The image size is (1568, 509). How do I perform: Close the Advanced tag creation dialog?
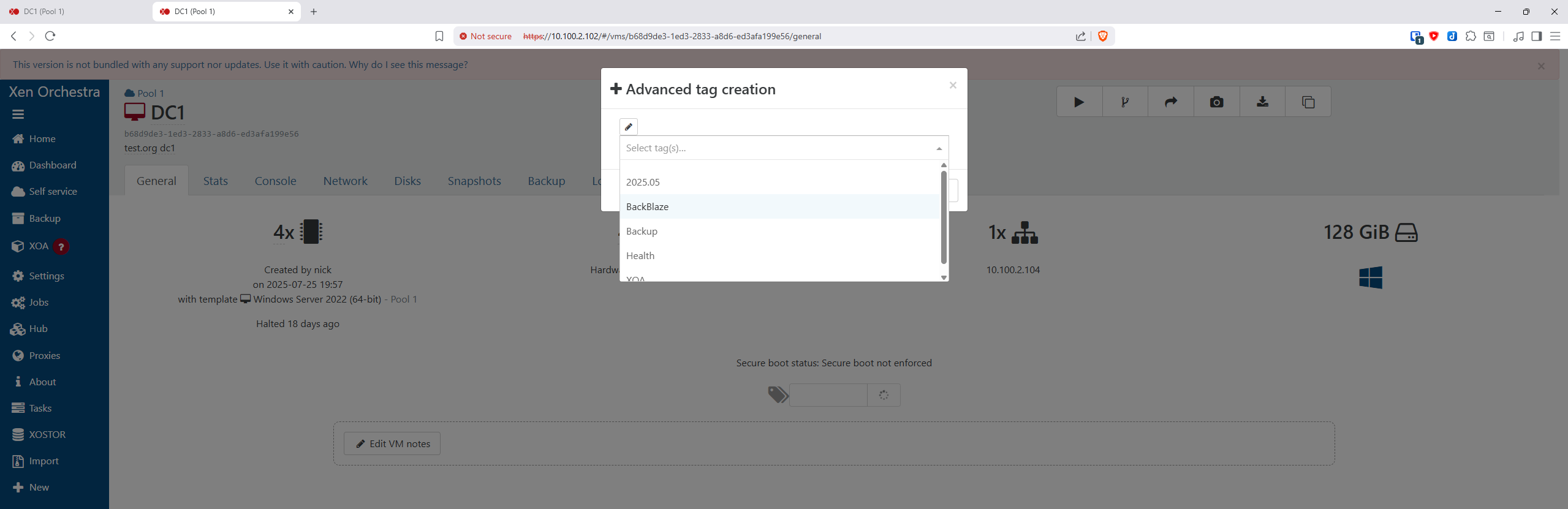click(953, 85)
